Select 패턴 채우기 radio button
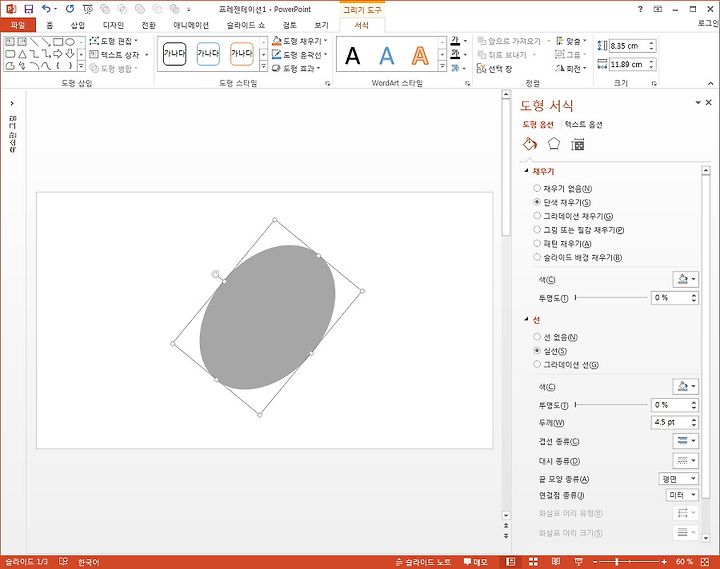720x569 pixels. pos(537,243)
